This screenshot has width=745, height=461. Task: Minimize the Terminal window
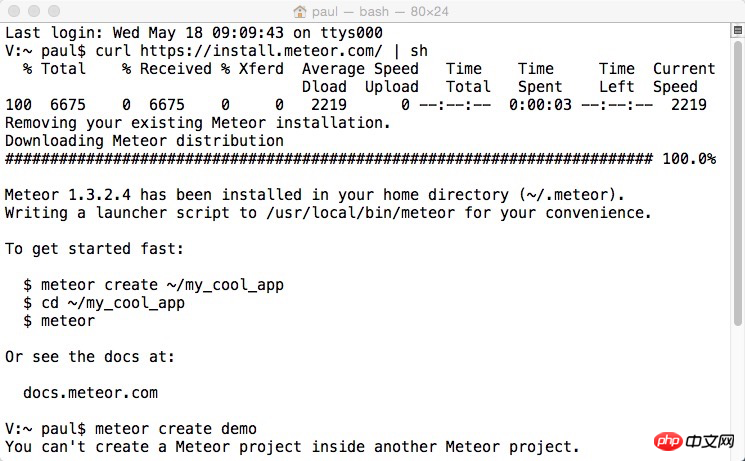pos(34,11)
